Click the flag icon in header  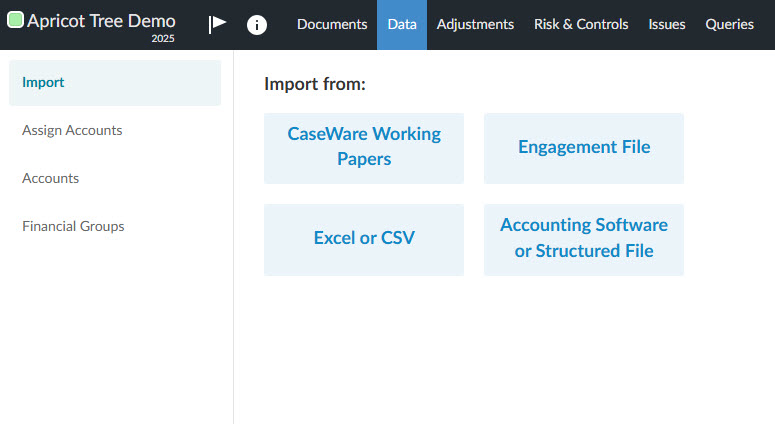point(217,24)
